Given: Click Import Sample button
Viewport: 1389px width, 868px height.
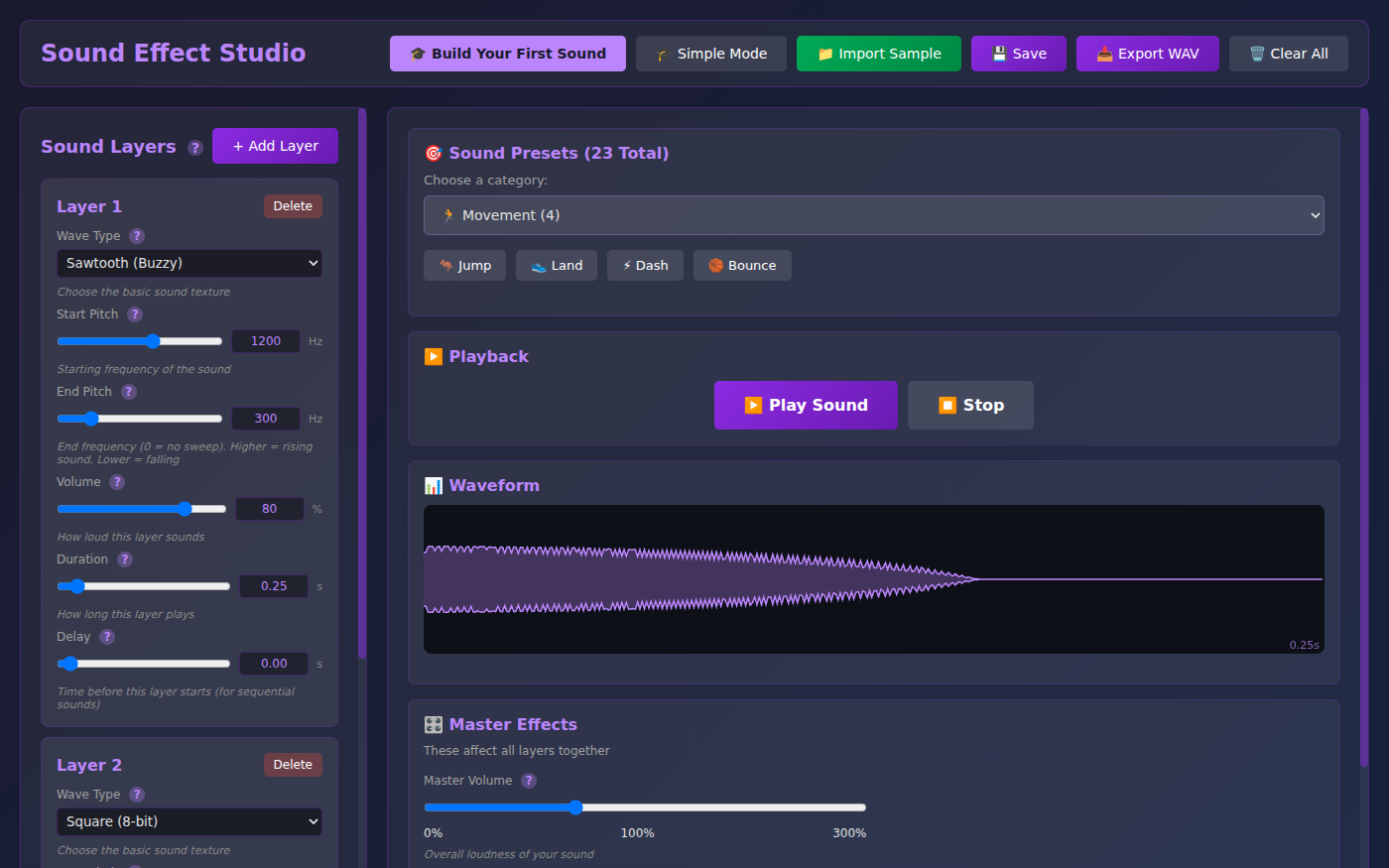Looking at the screenshot, I should click(x=879, y=54).
